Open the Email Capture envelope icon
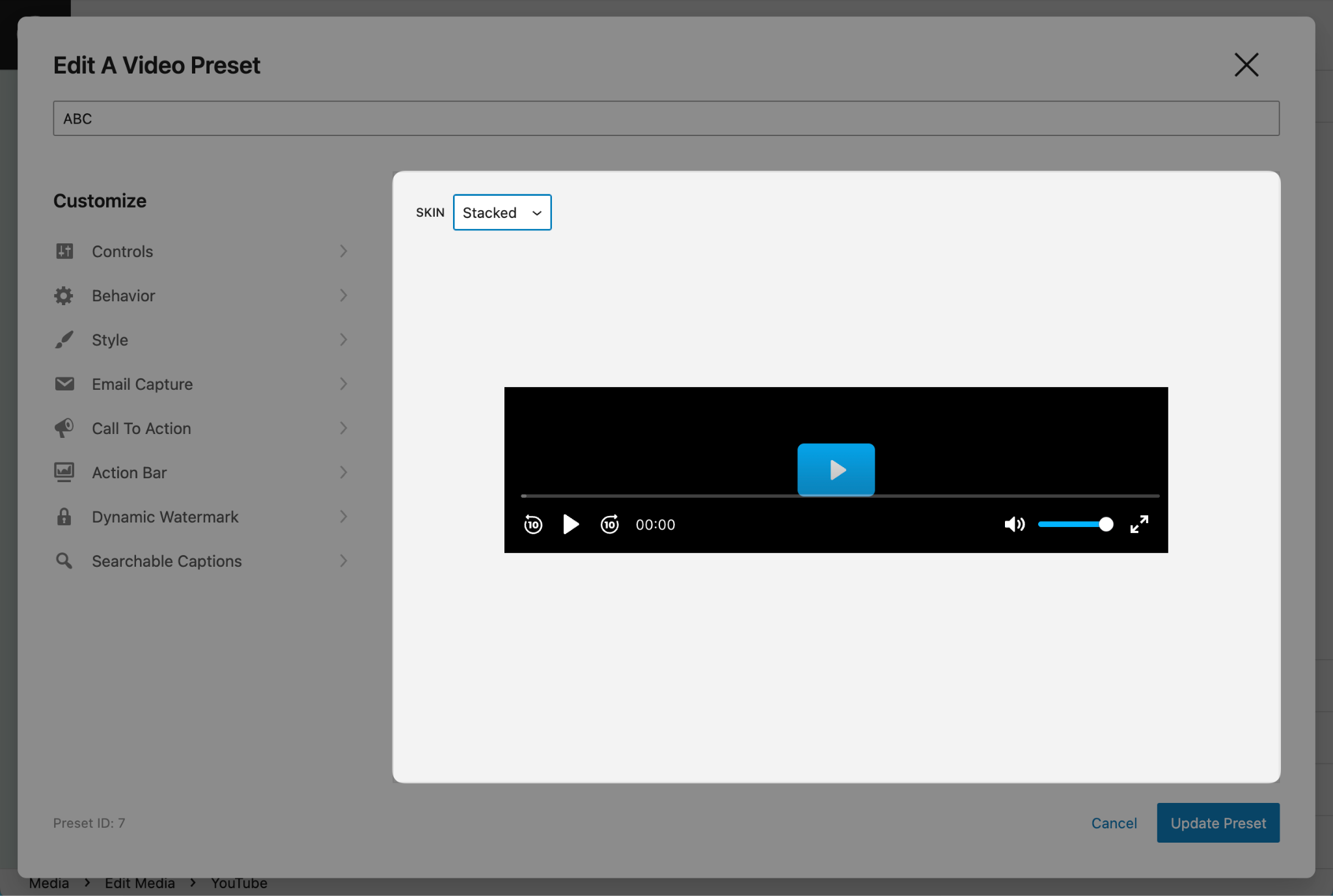Image resolution: width=1333 pixels, height=896 pixels. pos(64,384)
